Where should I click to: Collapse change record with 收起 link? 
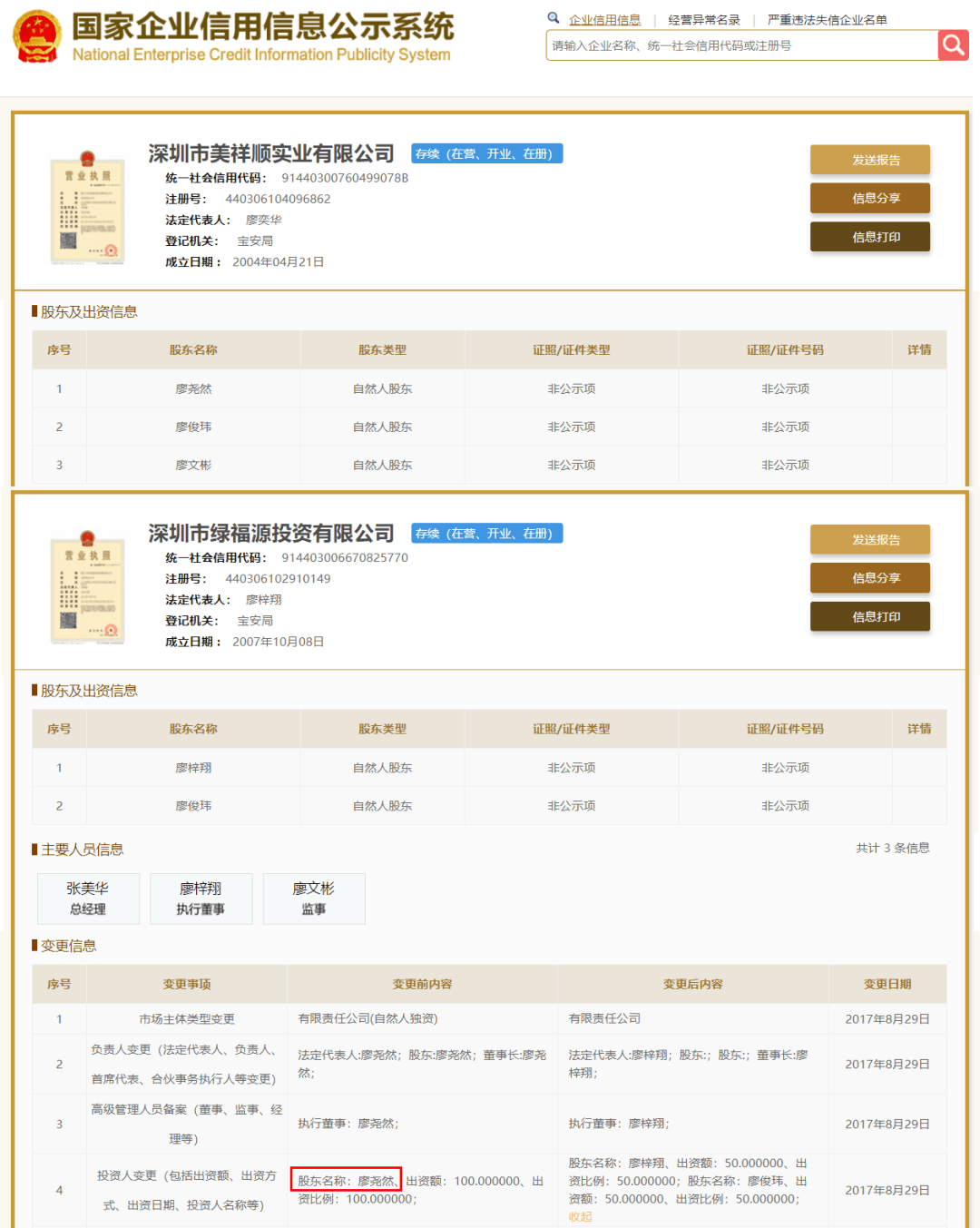click(x=580, y=1217)
